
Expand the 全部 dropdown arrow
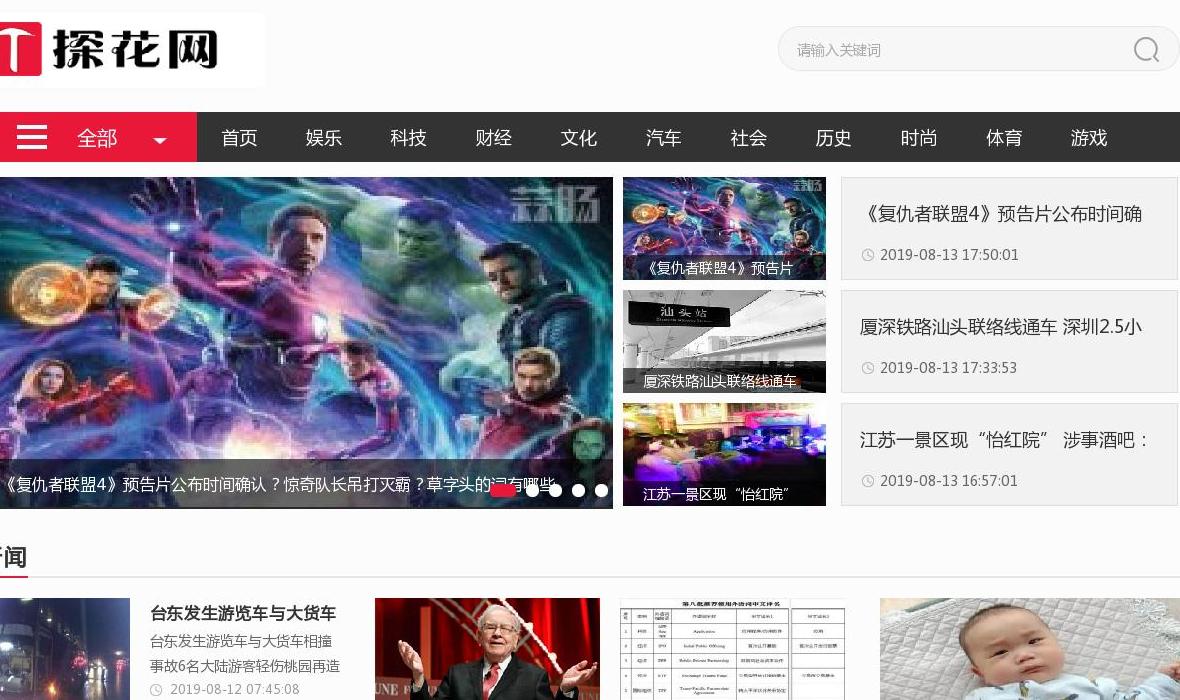pos(160,140)
